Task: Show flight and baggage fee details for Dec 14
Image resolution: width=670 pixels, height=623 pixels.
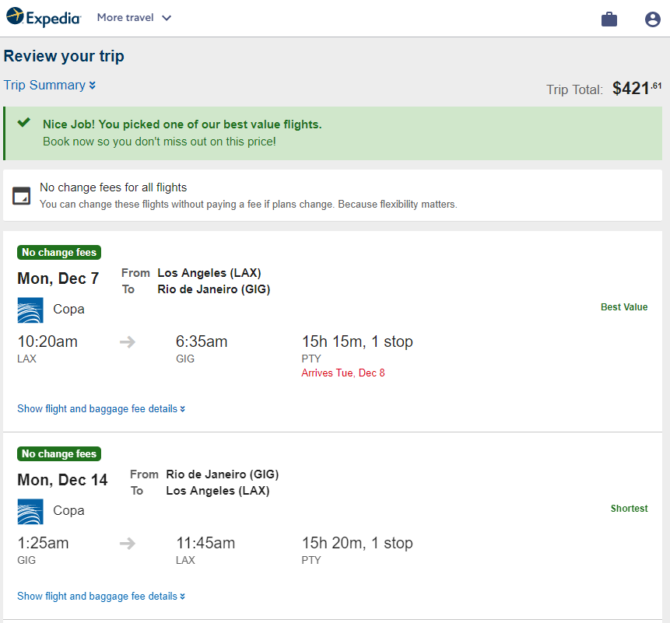Action: tap(101, 596)
